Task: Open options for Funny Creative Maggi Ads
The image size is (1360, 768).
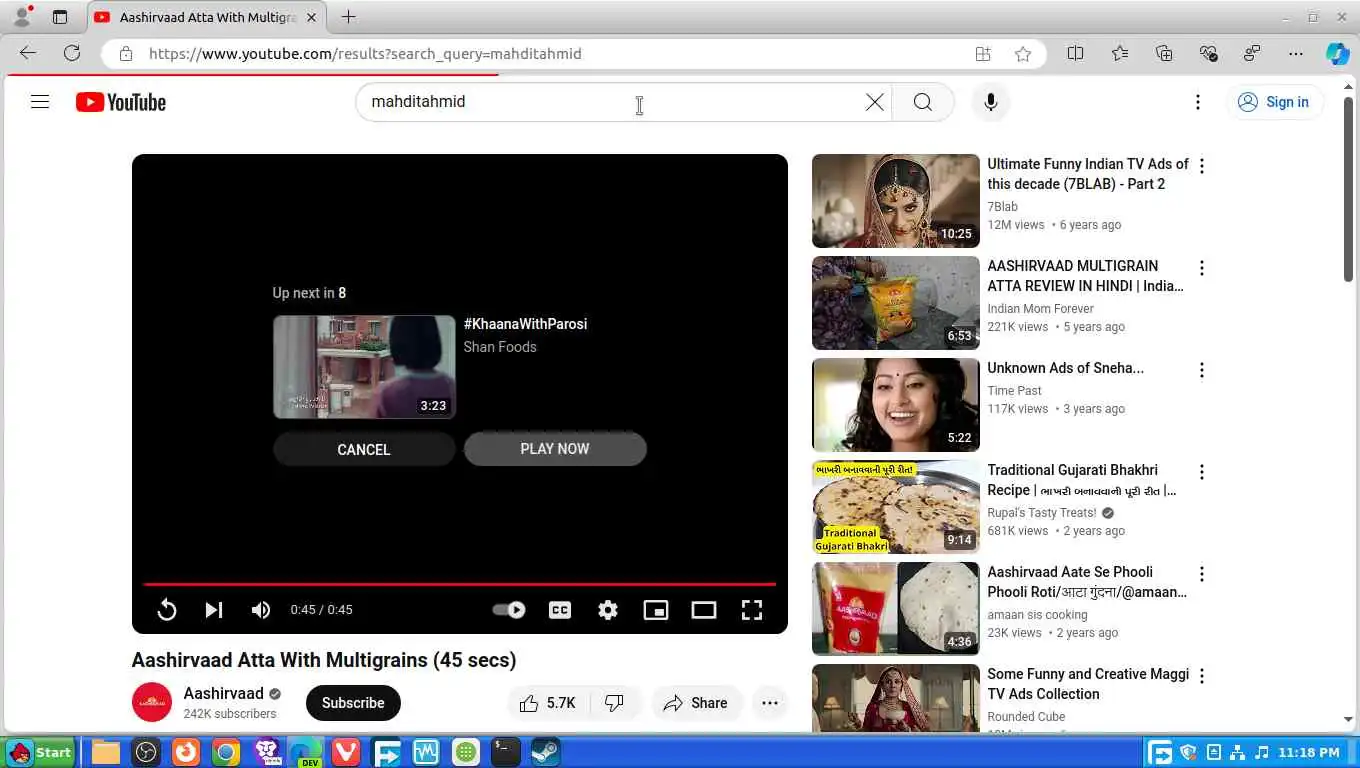Action: [x=1202, y=676]
